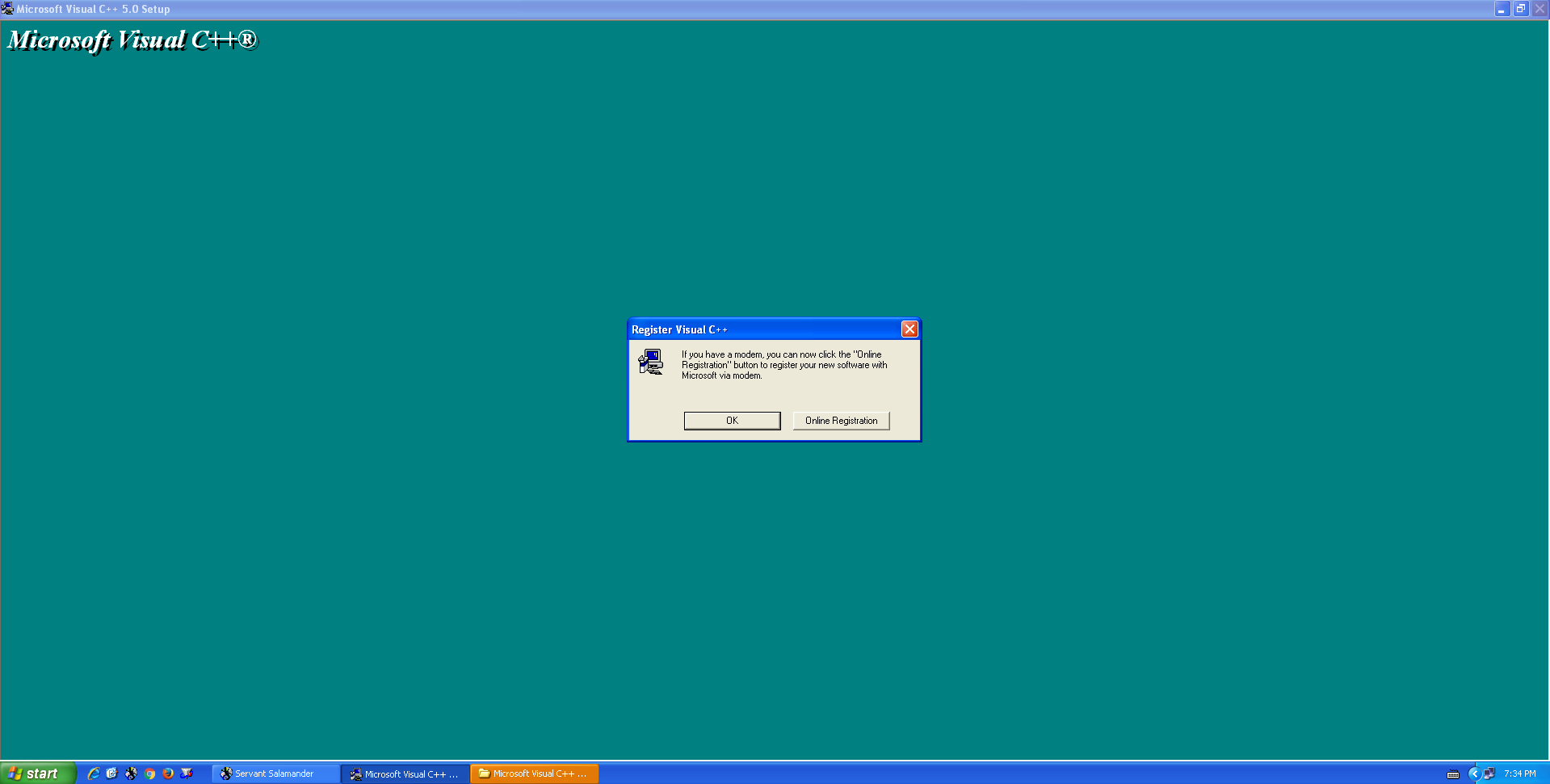Minimize the Visual C++ 5.0 Setup window
1550x784 pixels.
coord(1502,9)
